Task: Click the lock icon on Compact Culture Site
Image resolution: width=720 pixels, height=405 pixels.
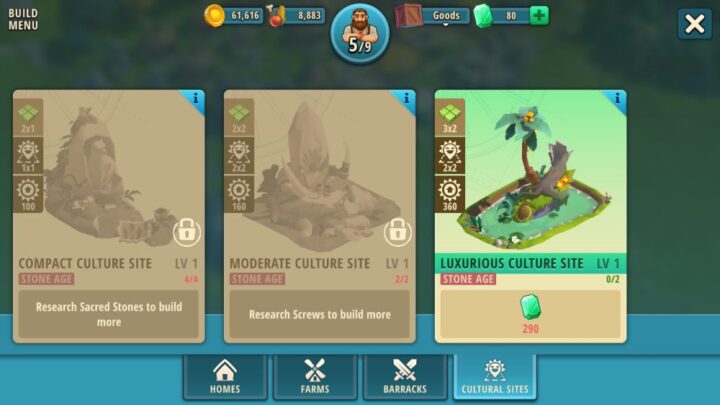Action: coord(186,232)
